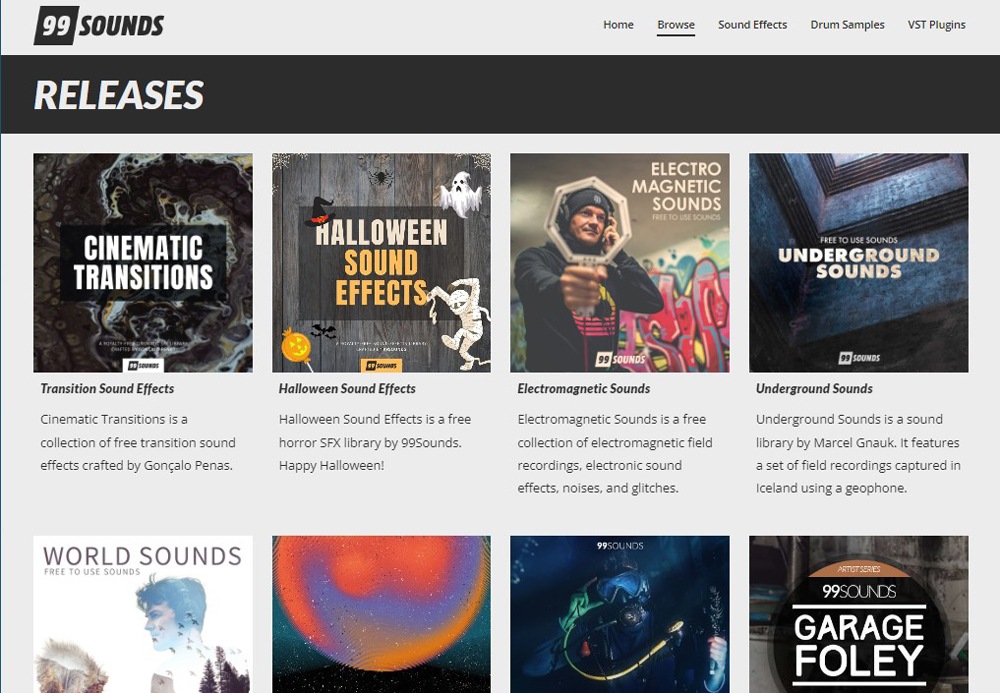
Task: Click the description mentioning Marcel Gnauk
Action: (858, 454)
